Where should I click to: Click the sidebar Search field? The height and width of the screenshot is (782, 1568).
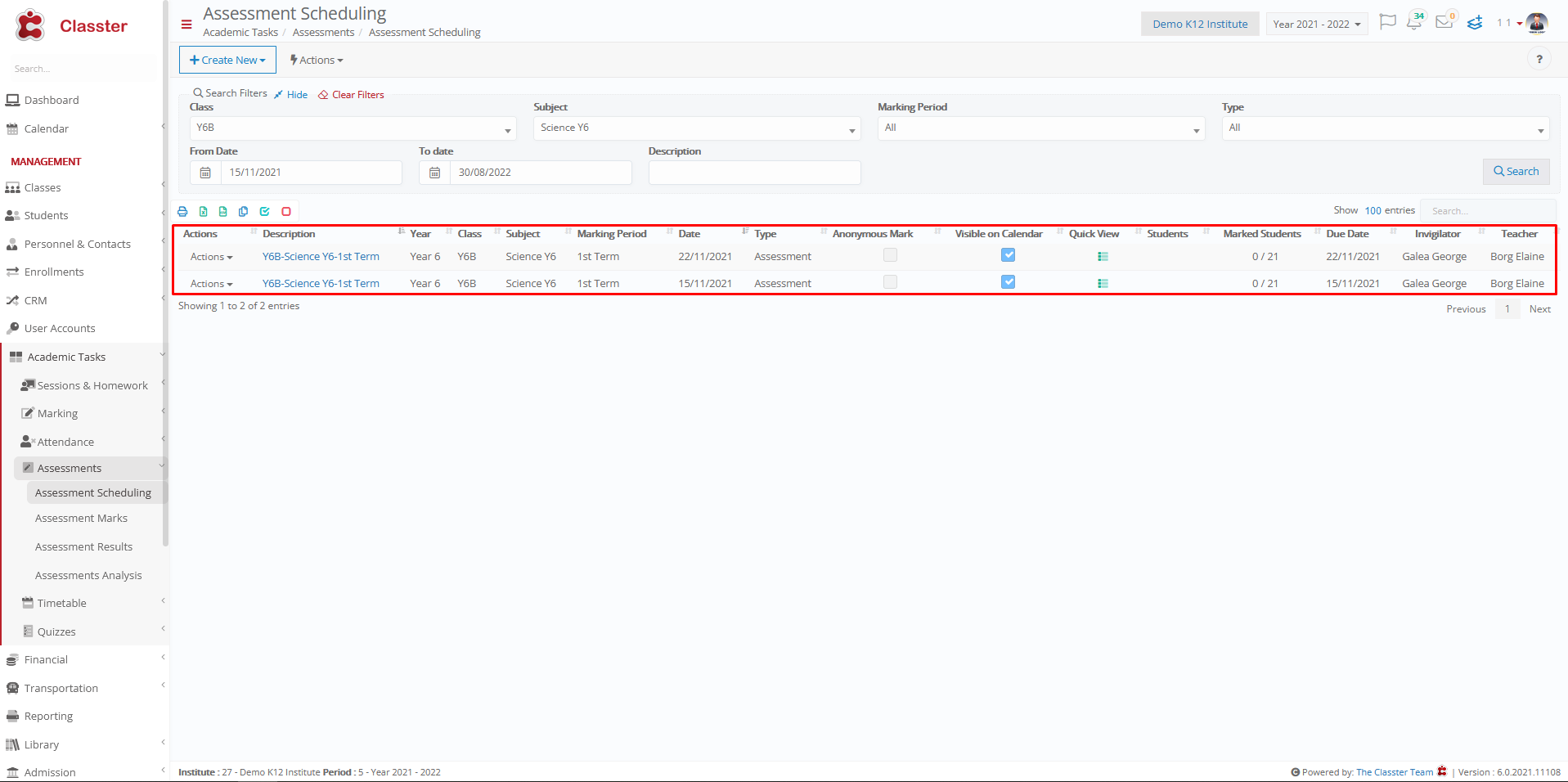click(x=82, y=69)
